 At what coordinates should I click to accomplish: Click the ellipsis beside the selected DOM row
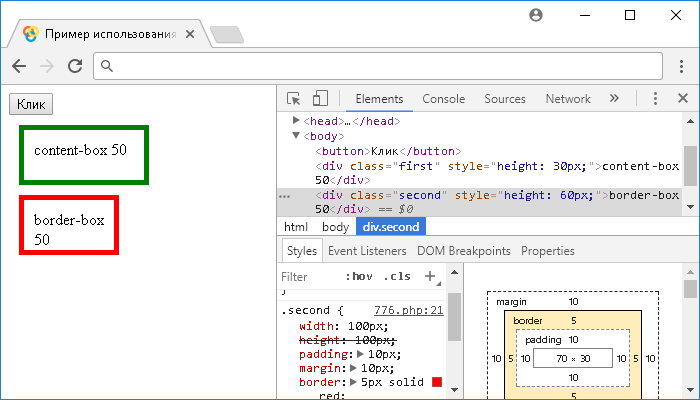point(284,196)
